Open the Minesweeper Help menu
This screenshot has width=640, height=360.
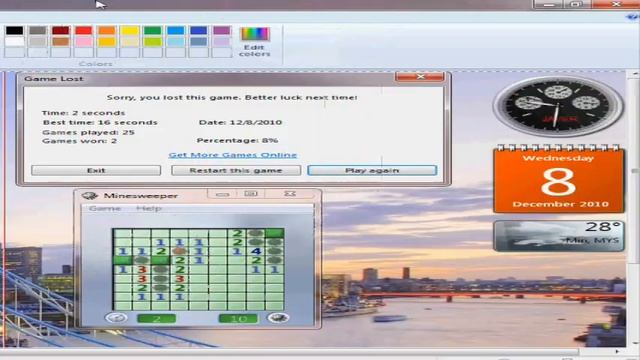coord(149,209)
